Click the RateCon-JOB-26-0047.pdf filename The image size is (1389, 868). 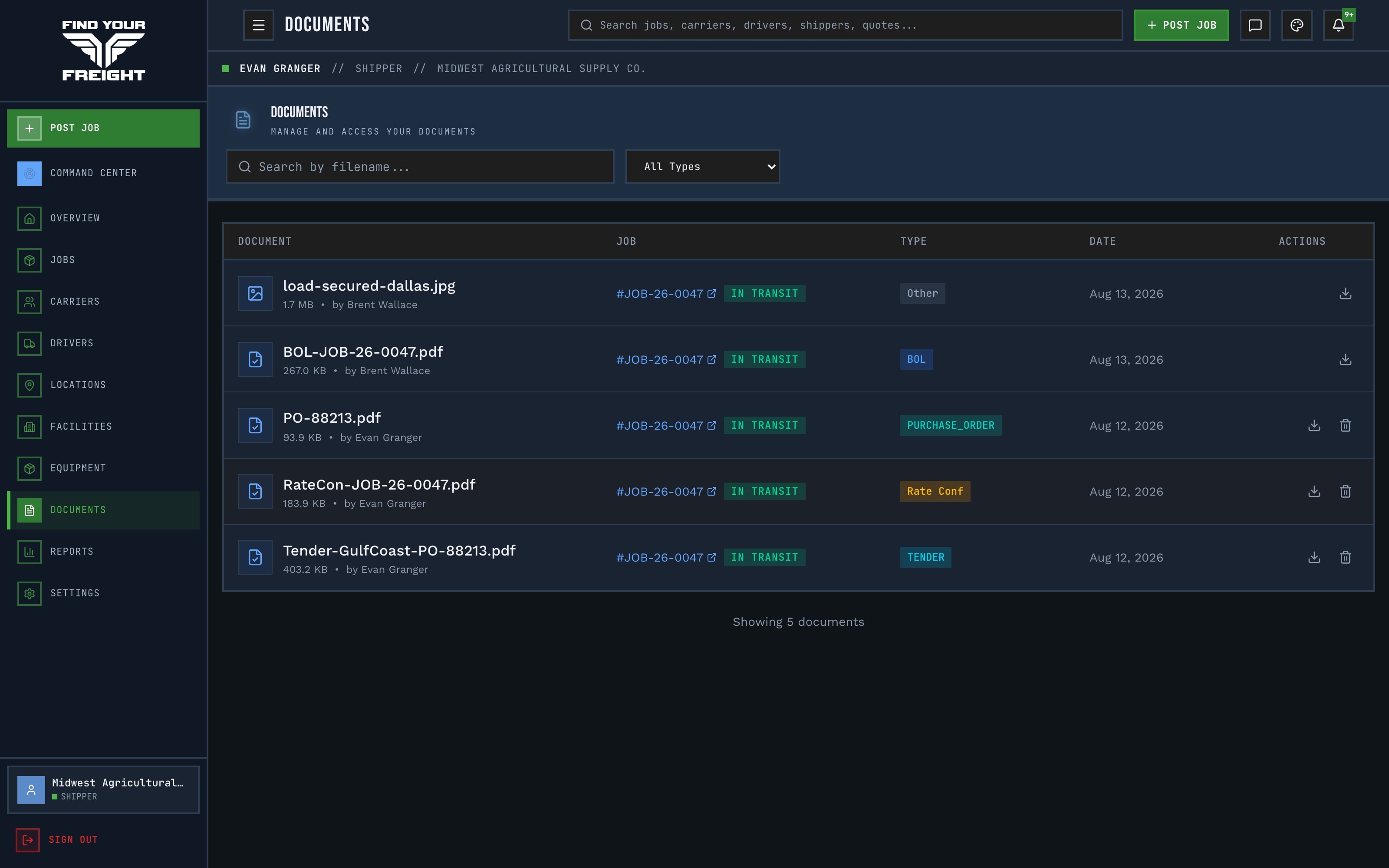pyautogui.click(x=379, y=484)
